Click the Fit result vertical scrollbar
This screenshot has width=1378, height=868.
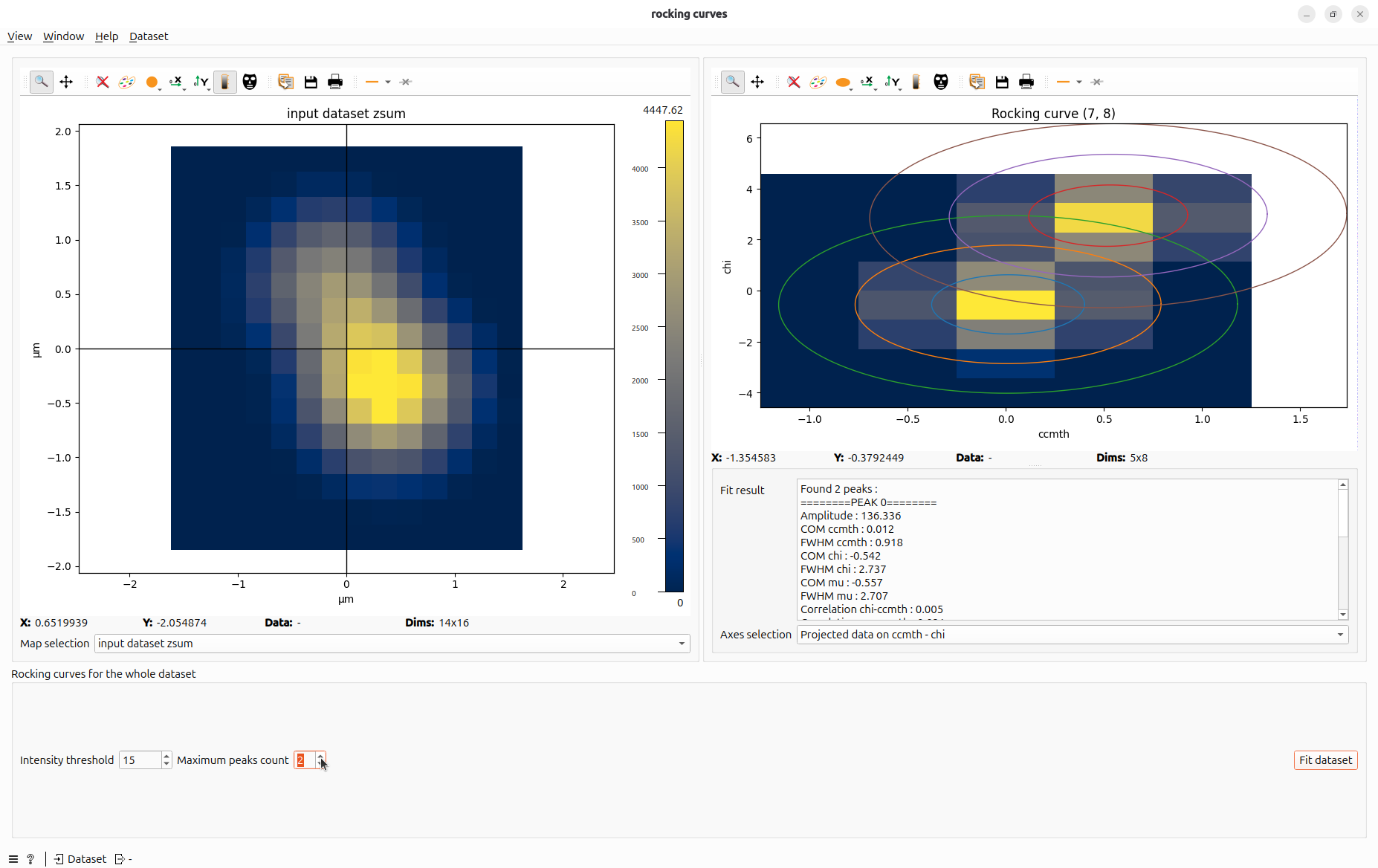pyautogui.click(x=1343, y=549)
